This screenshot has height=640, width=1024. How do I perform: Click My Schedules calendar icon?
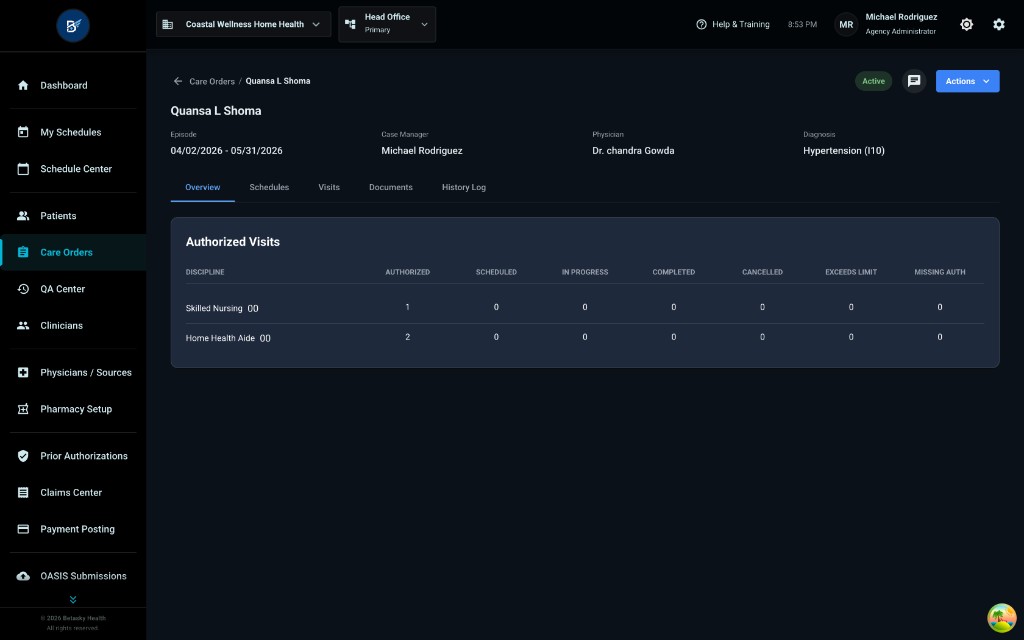pos(23,133)
